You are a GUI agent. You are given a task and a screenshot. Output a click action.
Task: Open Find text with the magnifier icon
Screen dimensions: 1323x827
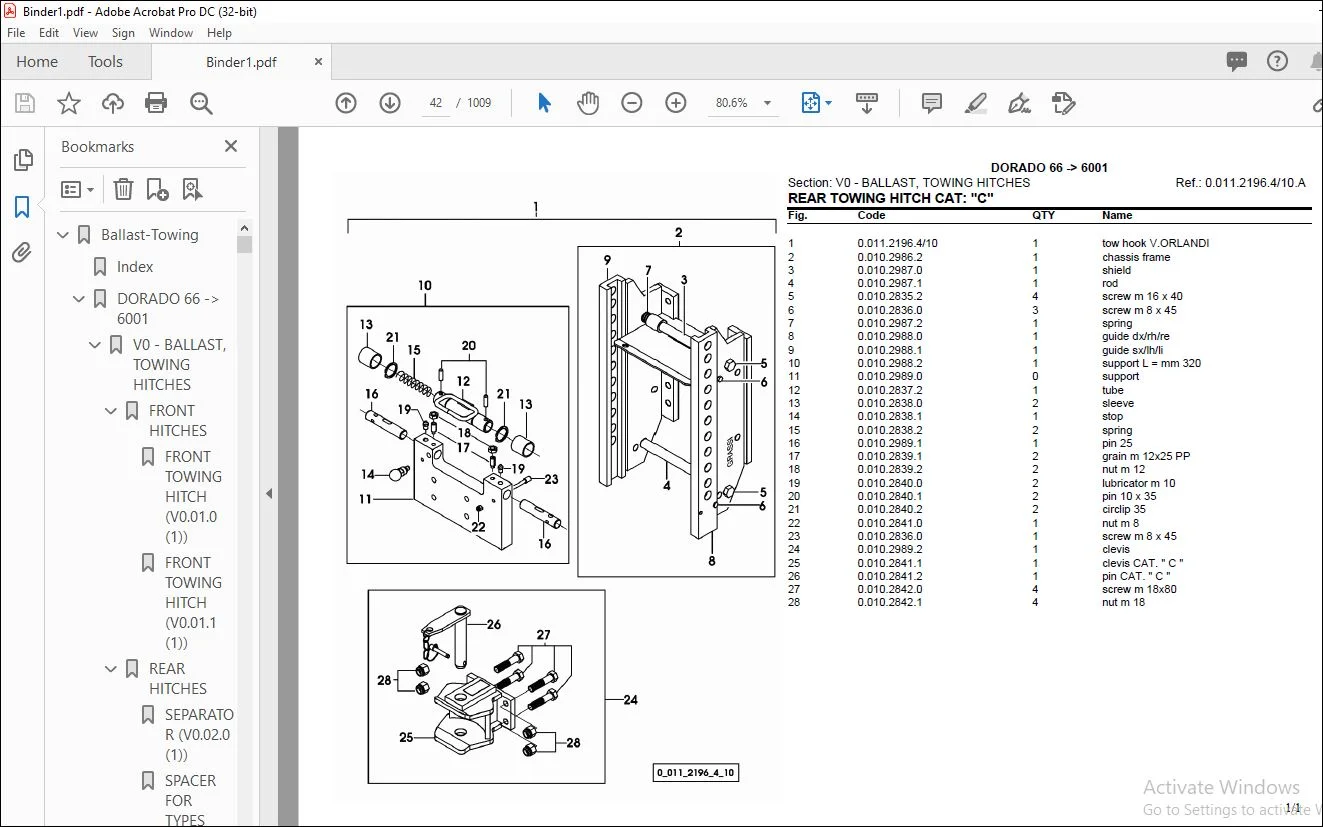pos(201,103)
